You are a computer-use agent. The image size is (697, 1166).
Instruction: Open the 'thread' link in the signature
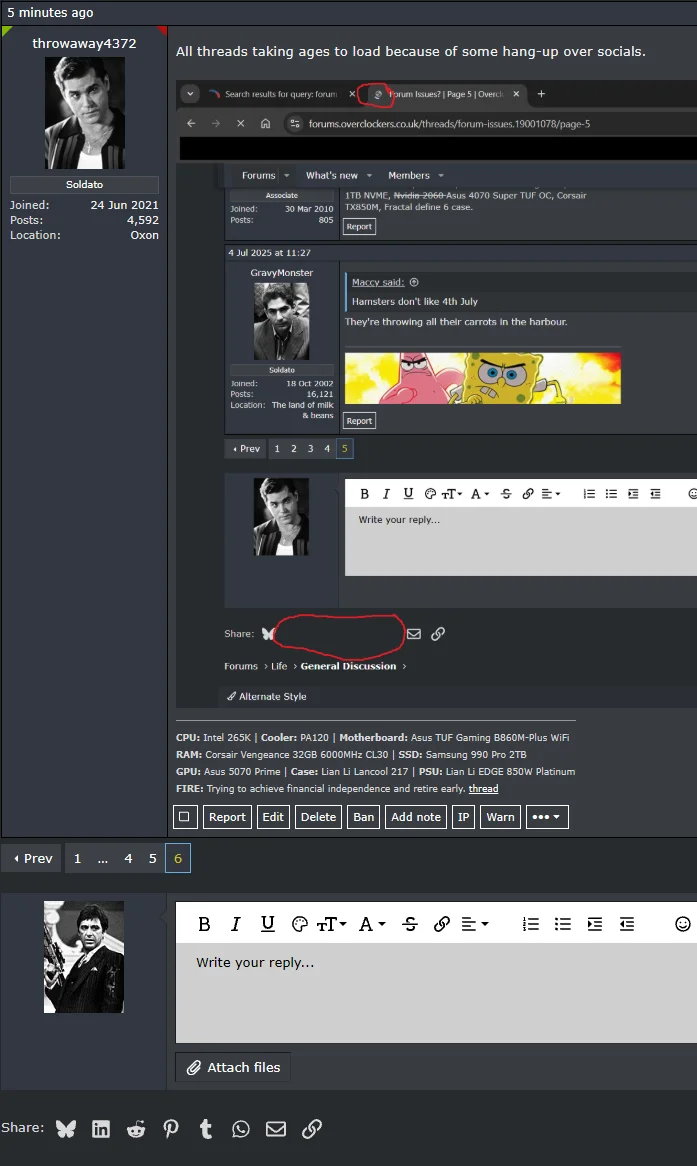click(x=484, y=788)
